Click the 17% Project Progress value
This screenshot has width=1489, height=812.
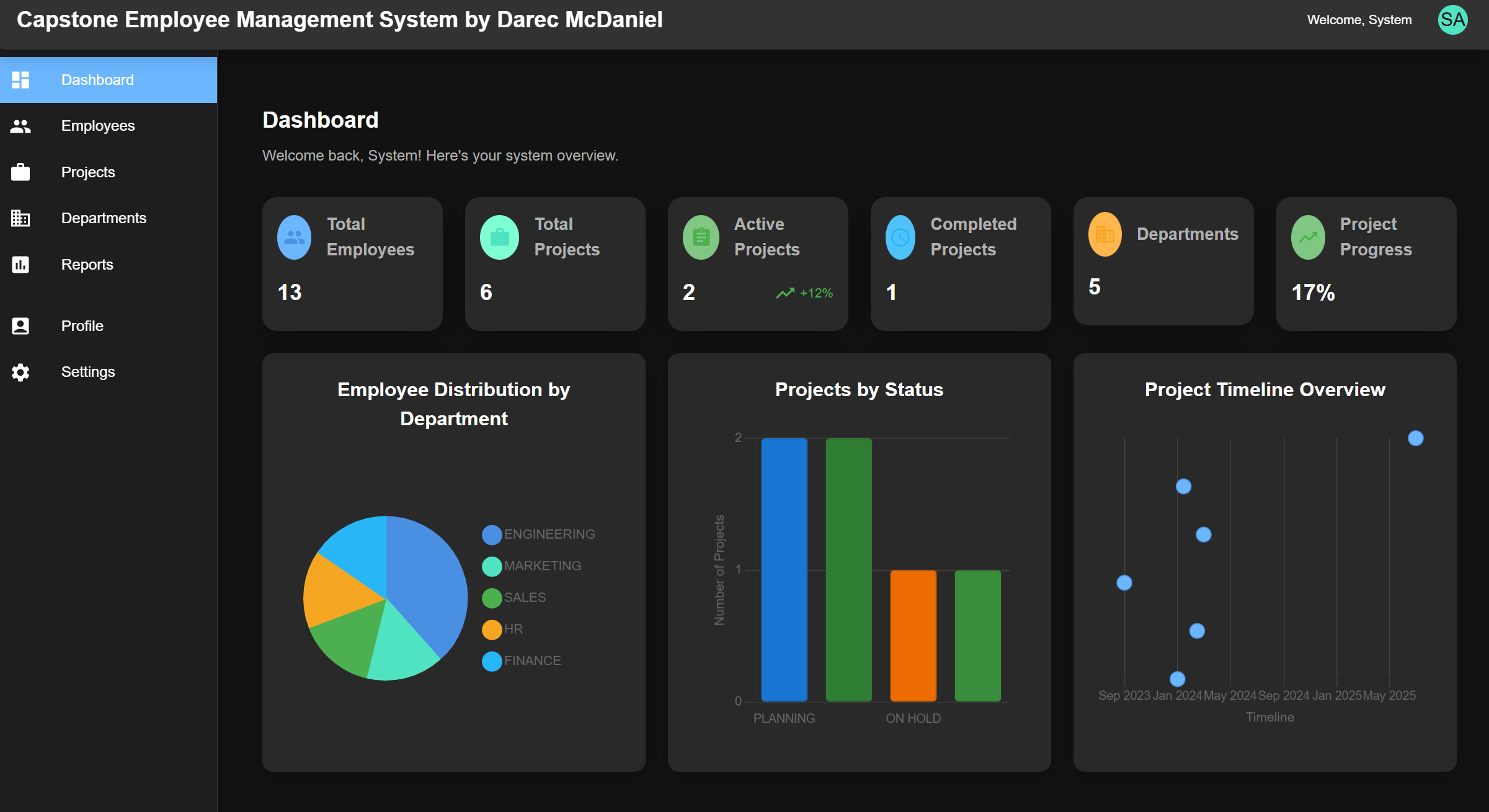[1312, 294]
